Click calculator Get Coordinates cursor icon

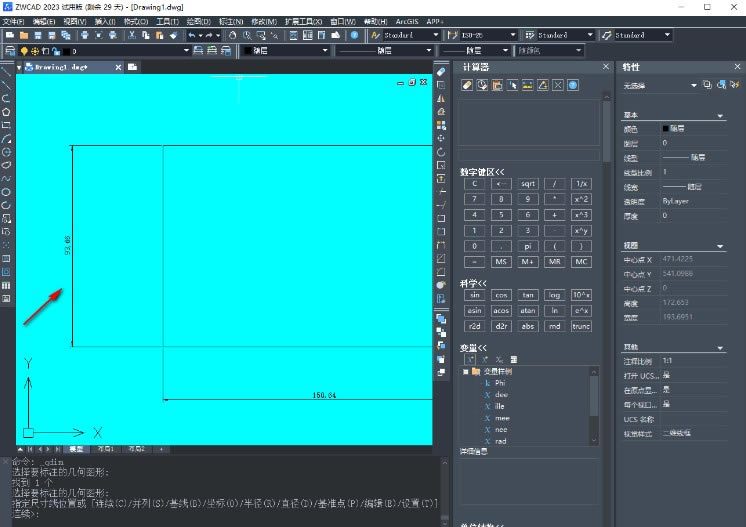coord(512,85)
